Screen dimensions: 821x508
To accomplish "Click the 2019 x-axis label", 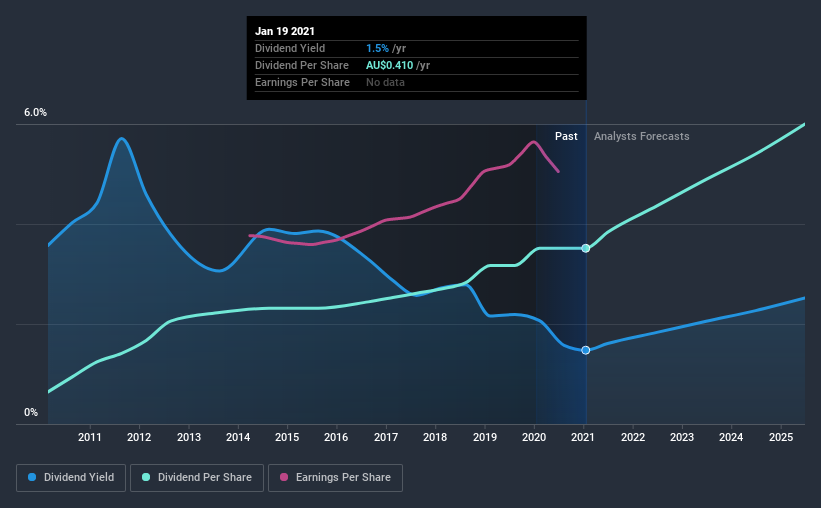I will pos(485,437).
